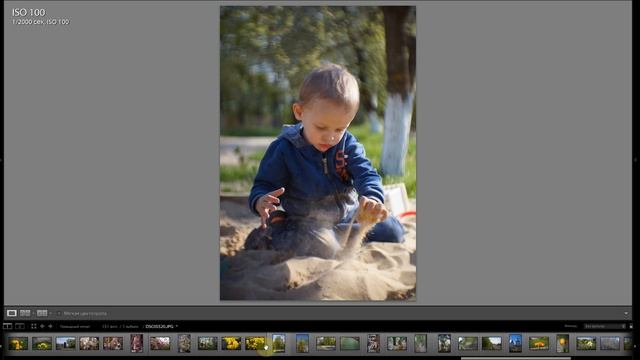The image size is (640, 360).
Task: Open the second window display icon
Action: 20,326
